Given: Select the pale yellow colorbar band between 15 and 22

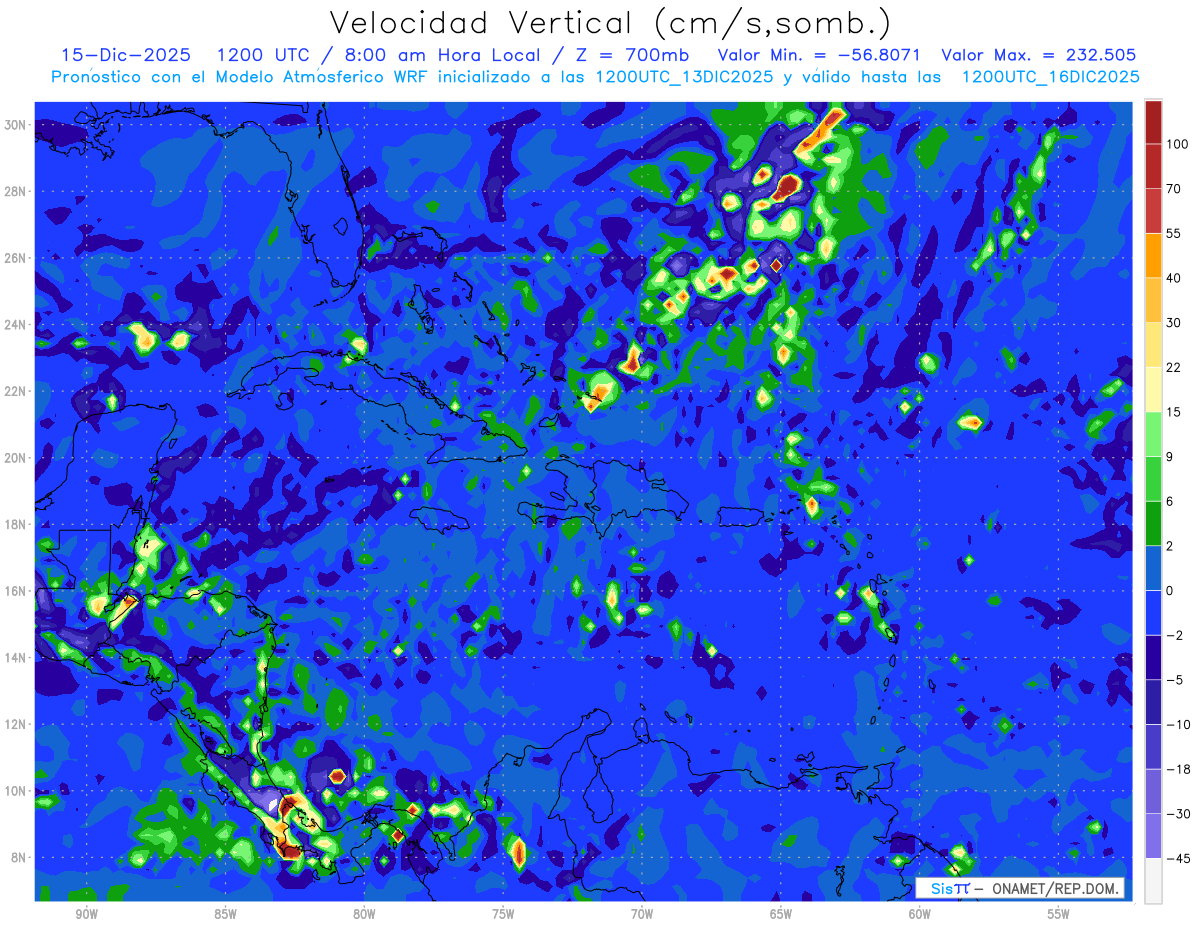Looking at the screenshot, I should click(1153, 389).
